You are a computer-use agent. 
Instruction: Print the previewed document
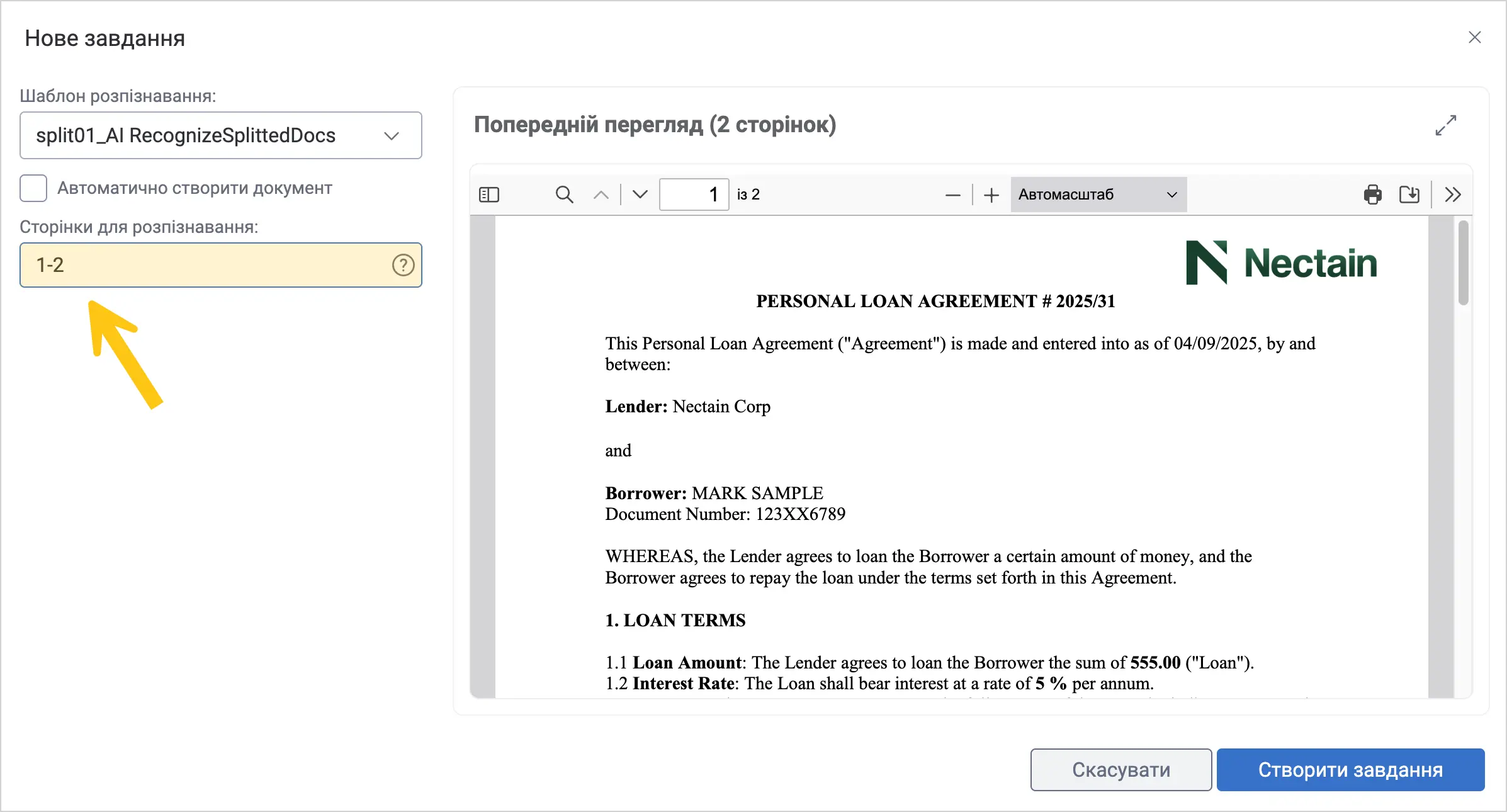[x=1373, y=195]
